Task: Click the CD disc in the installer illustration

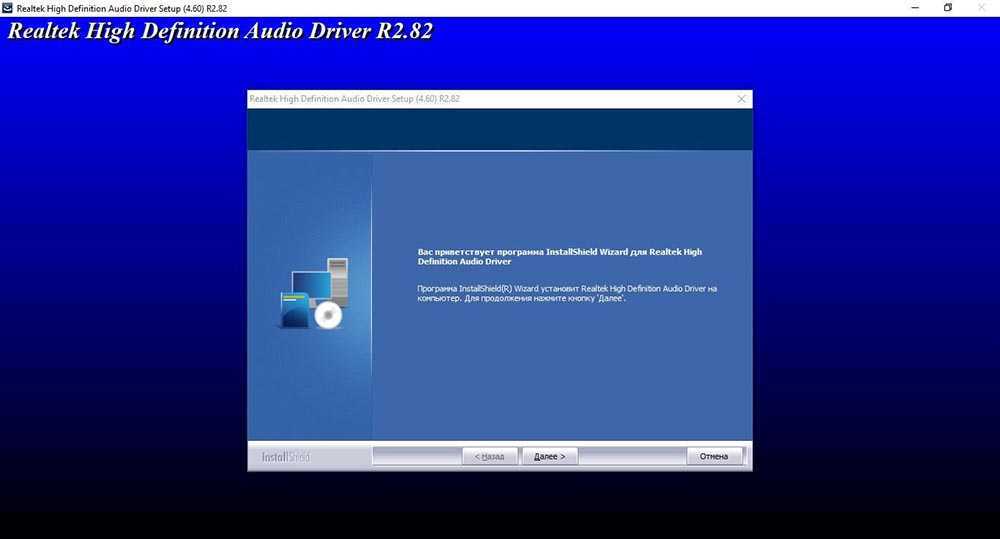Action: pyautogui.click(x=328, y=315)
